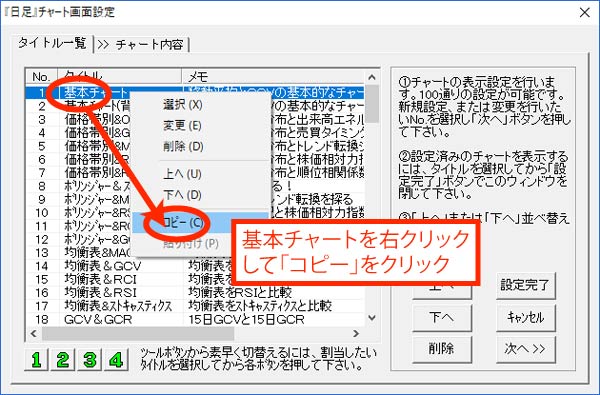Pick 削除 (D) from the context menu
The height and width of the screenshot is (395, 600).
183,146
